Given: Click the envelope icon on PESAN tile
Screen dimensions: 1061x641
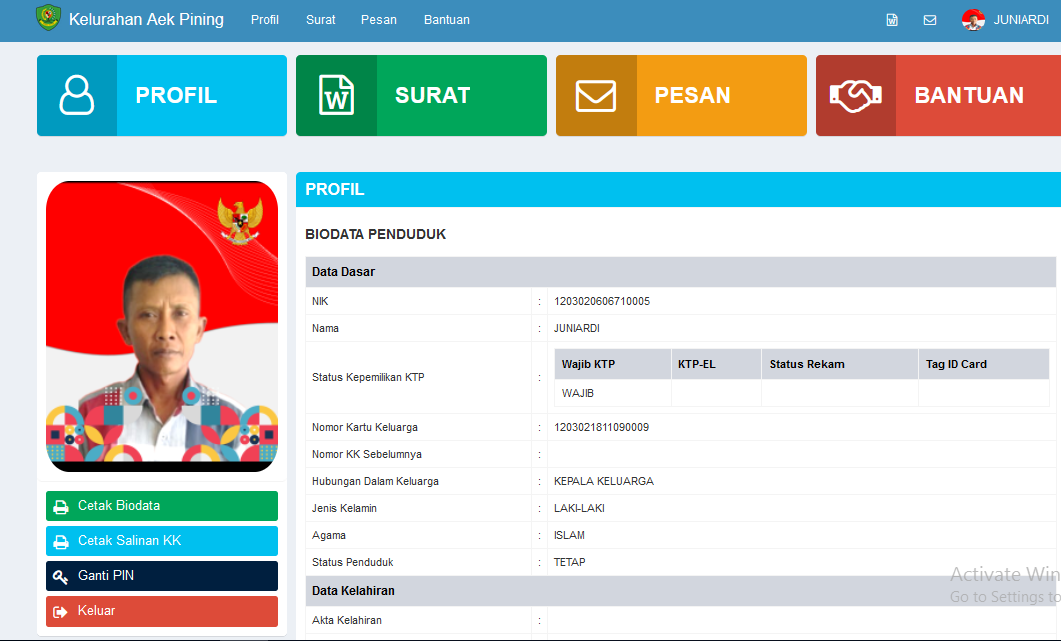Looking at the screenshot, I should coord(596,96).
